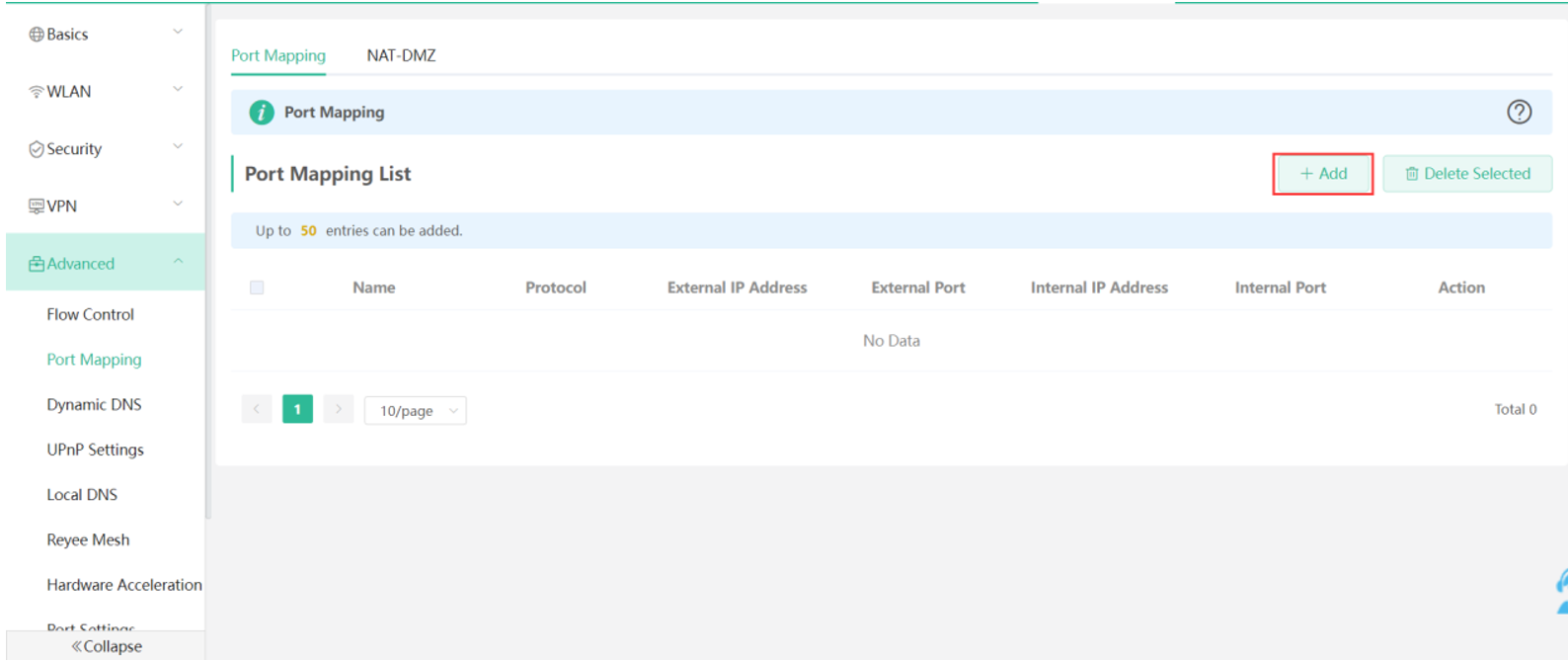Click the Security shield icon

pyautogui.click(x=37, y=149)
